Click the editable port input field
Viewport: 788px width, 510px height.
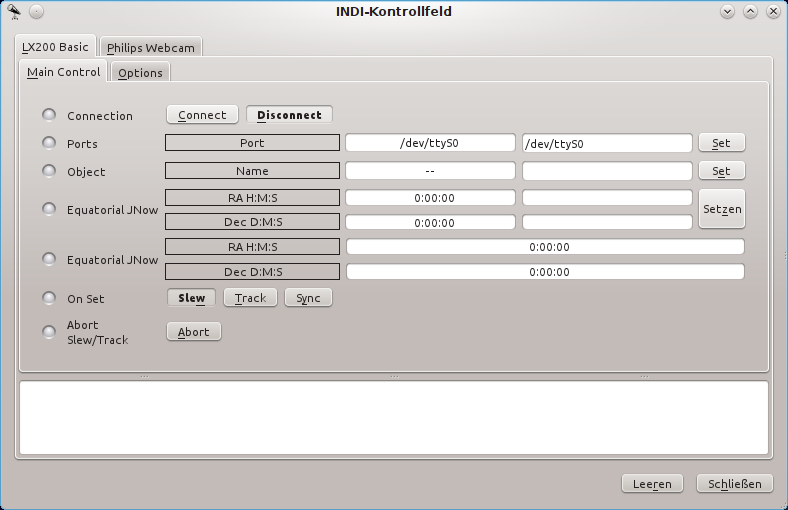[x=607, y=143]
